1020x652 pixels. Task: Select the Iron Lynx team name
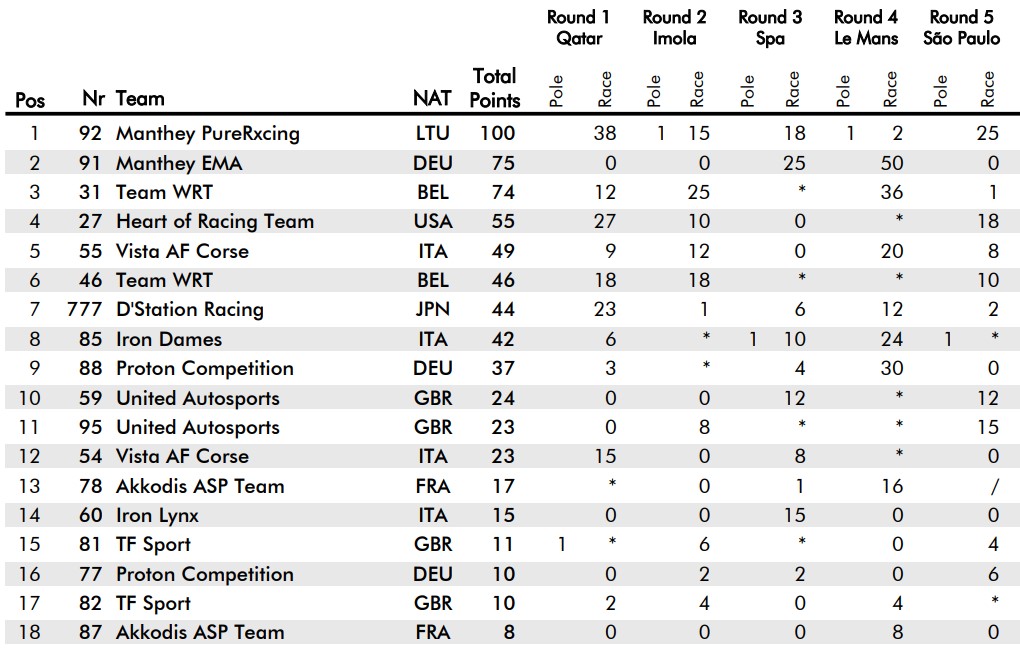coord(157,515)
